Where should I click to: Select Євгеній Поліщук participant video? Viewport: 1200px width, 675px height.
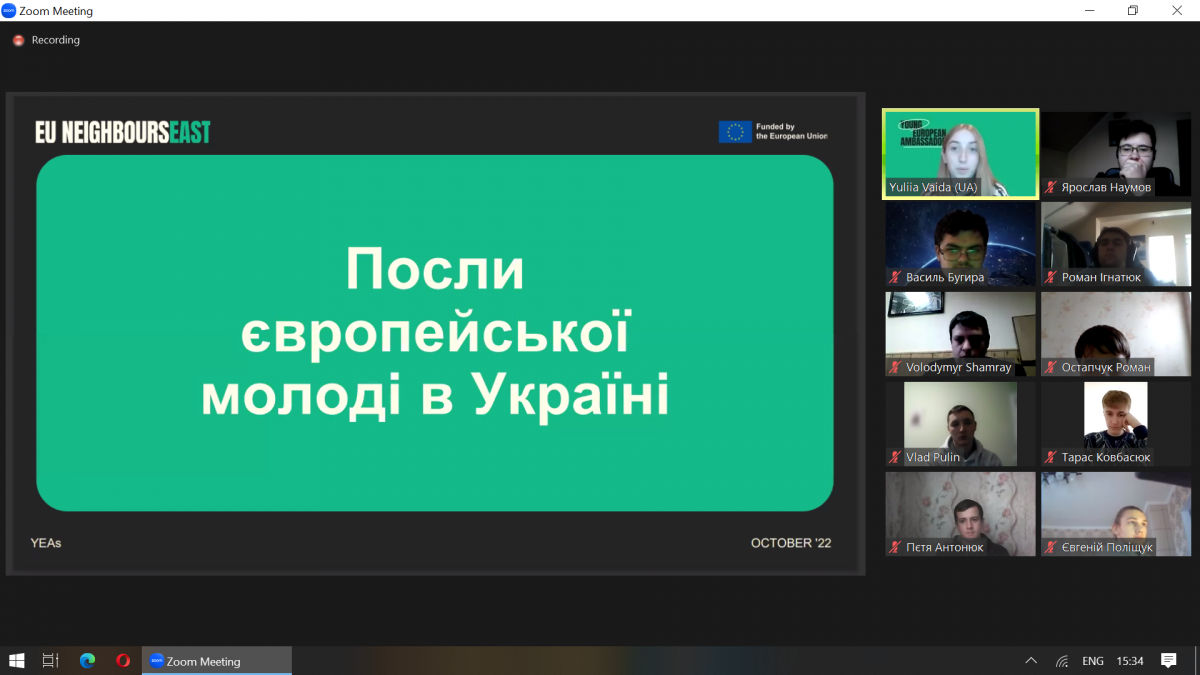pos(1116,514)
